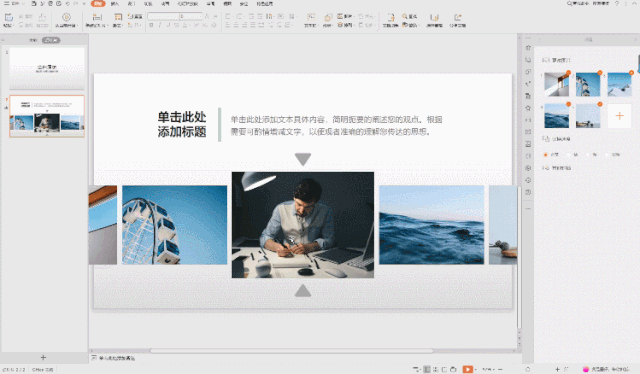Close the right side panel
The height and width of the screenshot is (374, 640).
pyautogui.click(x=635, y=40)
